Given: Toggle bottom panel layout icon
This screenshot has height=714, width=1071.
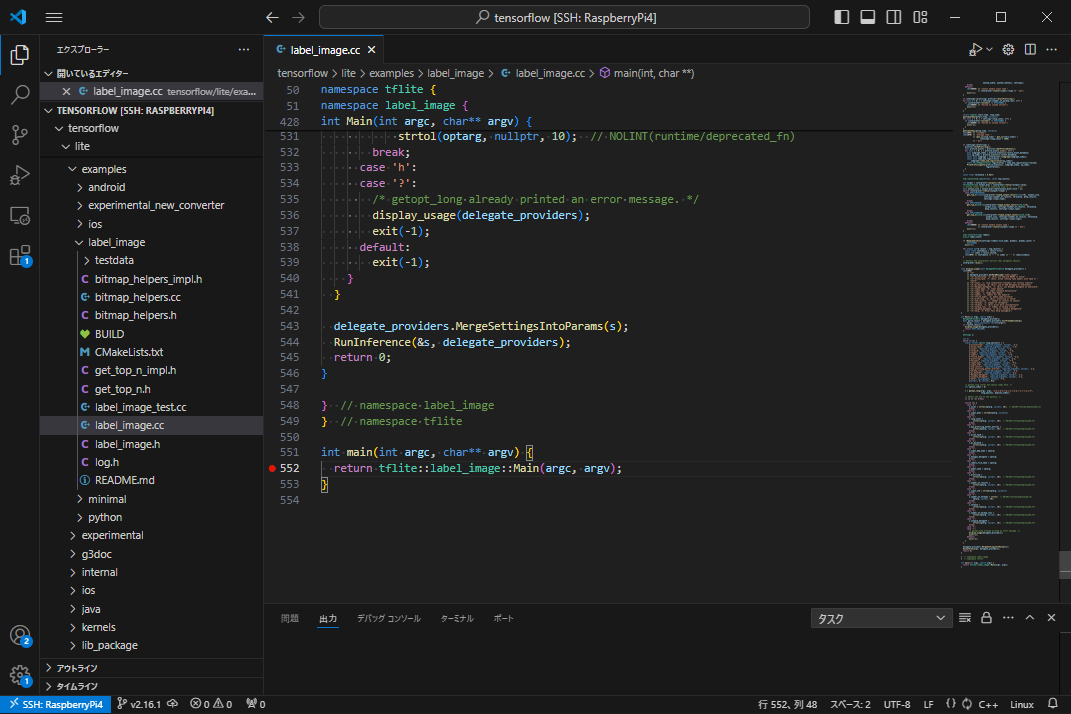Looking at the screenshot, I should click(x=867, y=18).
